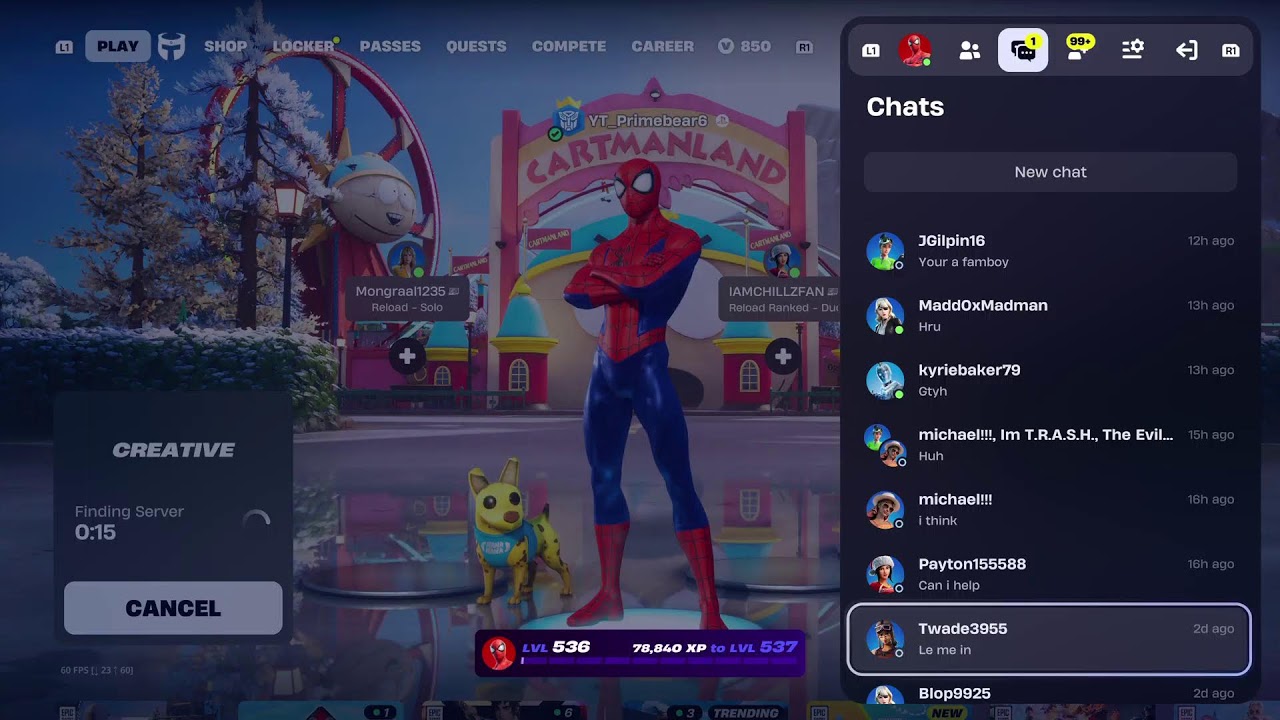The height and width of the screenshot is (720, 1280).
Task: Click the Transformers banner icon by YT_Primebear6
Action: (x=568, y=120)
